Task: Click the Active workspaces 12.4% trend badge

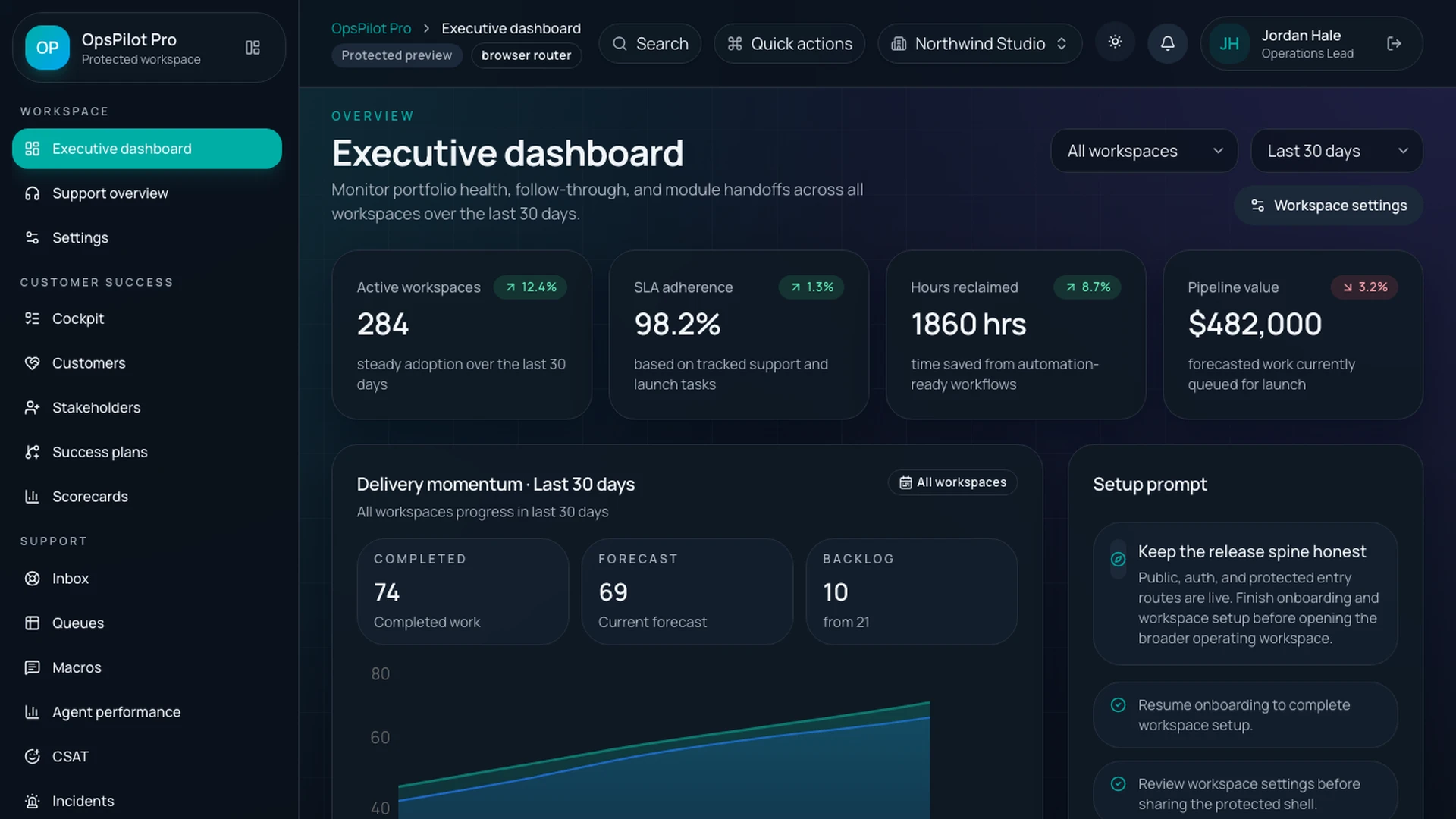Action: pos(530,287)
